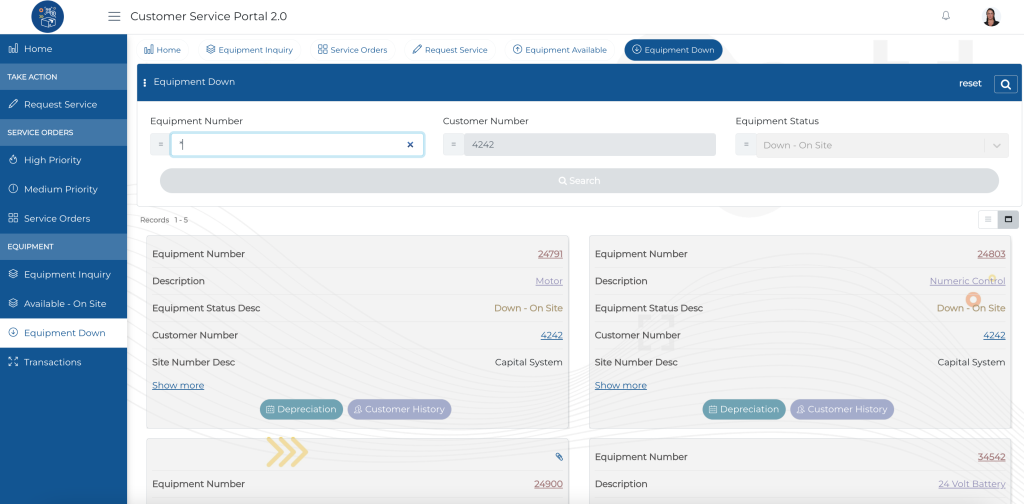
Task: Click the reset link
Action: 970,84
